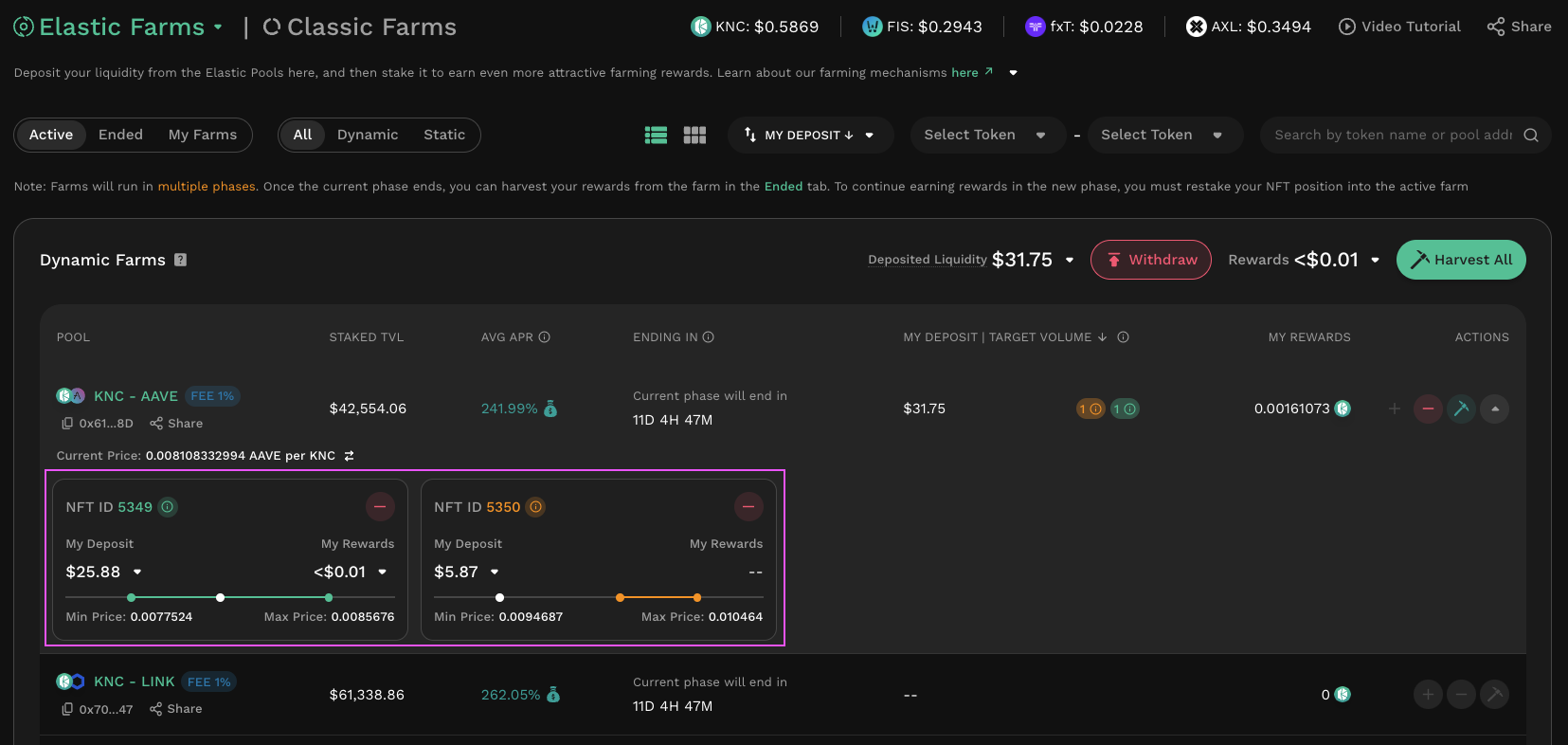Click AVG APR info icon
Screen dimensions: 1568x745
[x=545, y=337]
